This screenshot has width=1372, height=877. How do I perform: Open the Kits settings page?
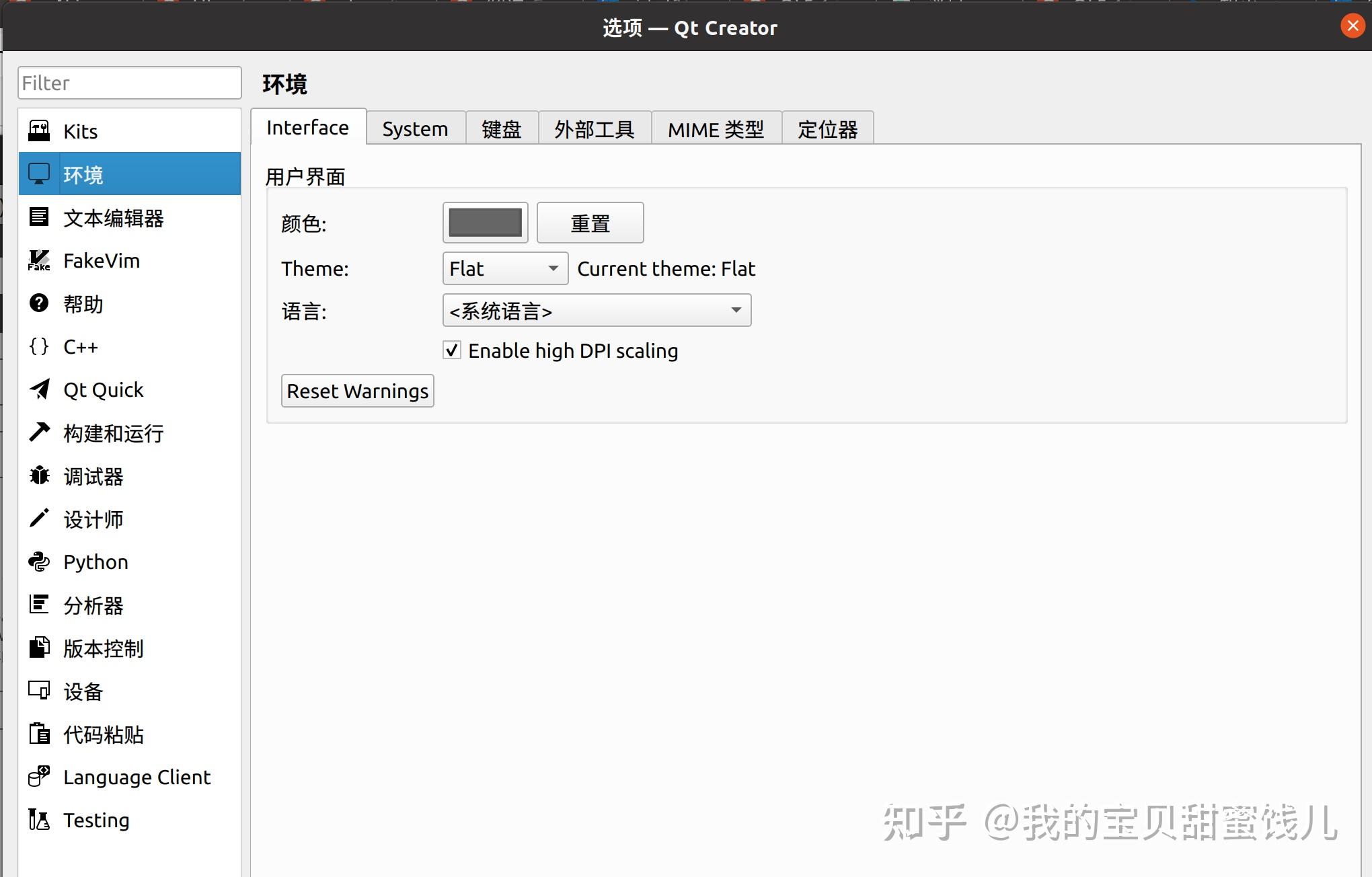(81, 131)
